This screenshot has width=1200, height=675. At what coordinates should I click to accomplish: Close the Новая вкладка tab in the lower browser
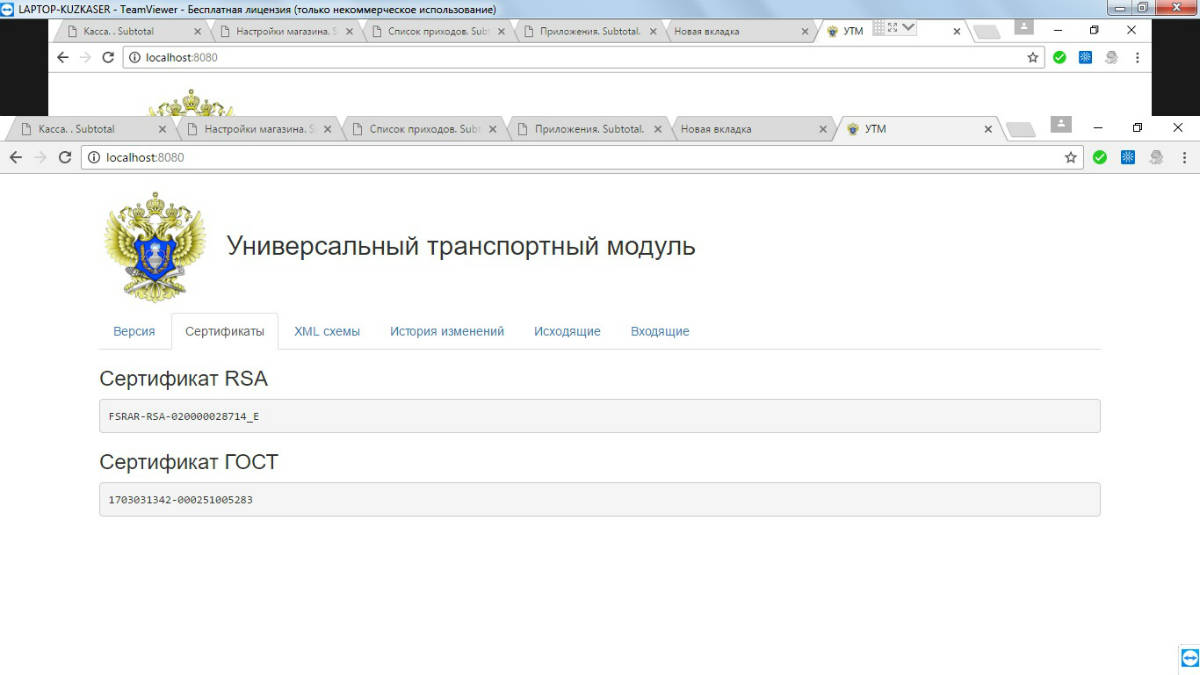pyautogui.click(x=823, y=129)
